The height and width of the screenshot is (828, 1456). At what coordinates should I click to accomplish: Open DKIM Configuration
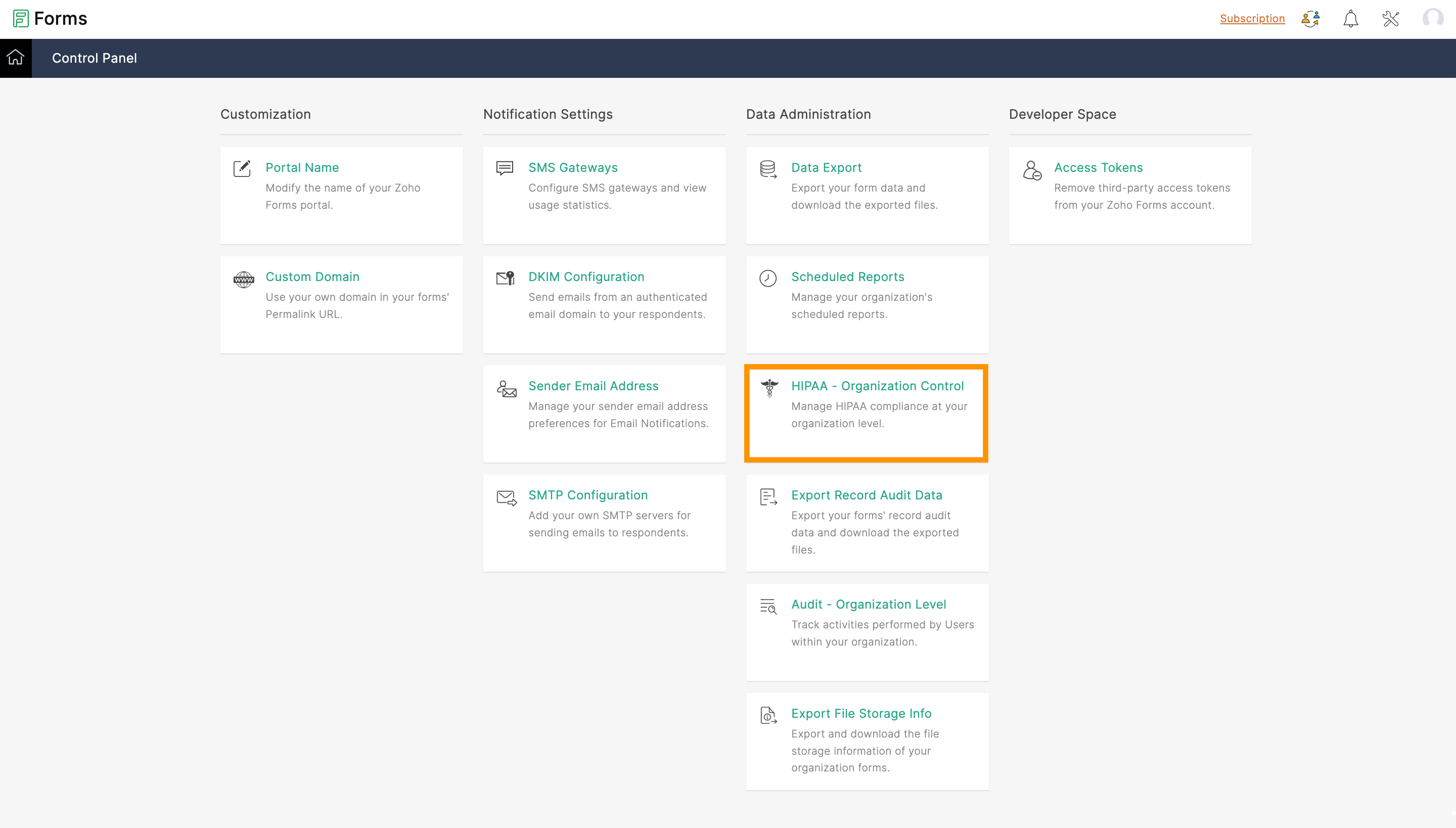pos(586,277)
